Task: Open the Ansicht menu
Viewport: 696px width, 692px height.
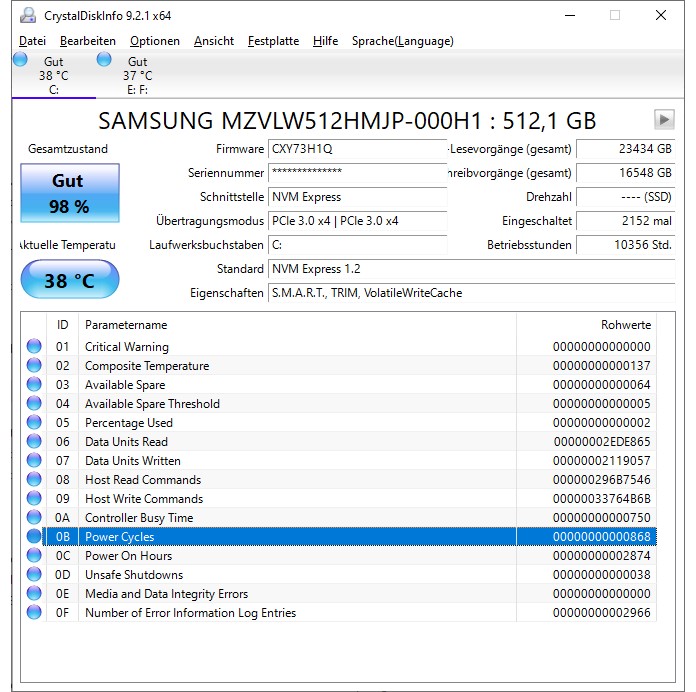Action: (214, 41)
